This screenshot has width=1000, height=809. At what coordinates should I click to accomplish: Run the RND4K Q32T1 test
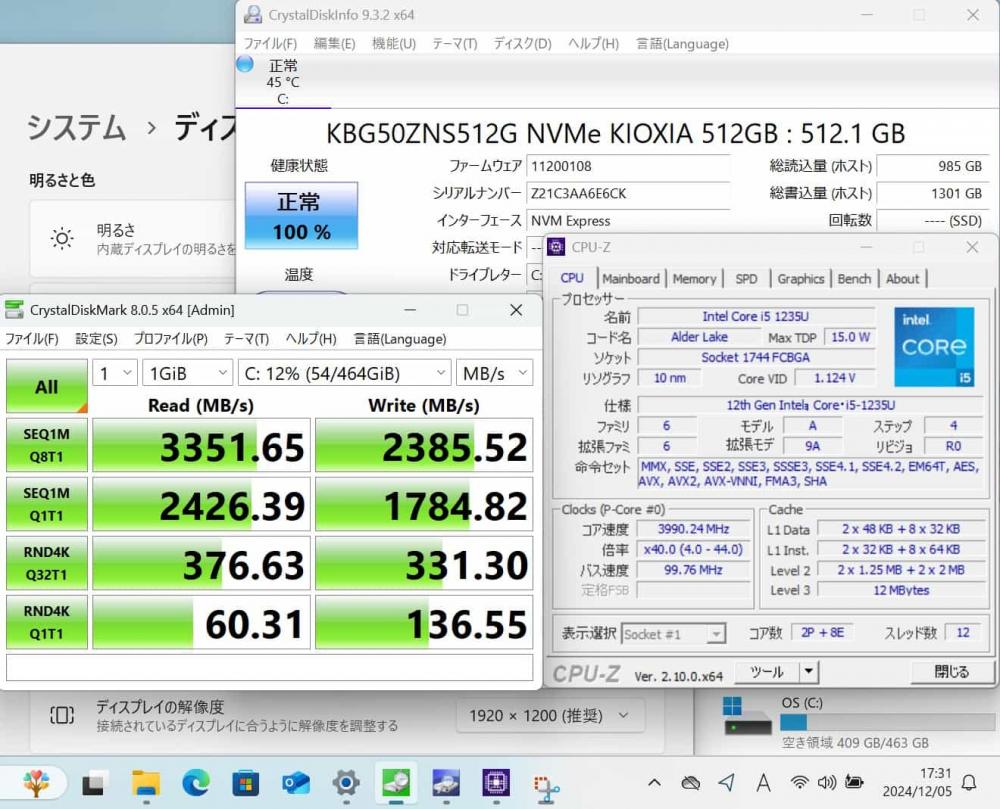click(47, 563)
